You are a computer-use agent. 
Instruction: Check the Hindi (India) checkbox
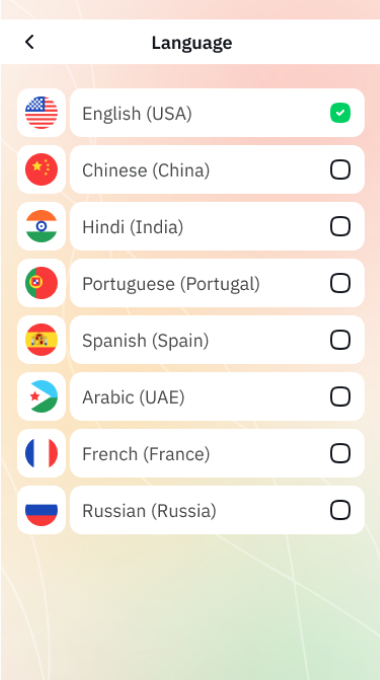340,226
